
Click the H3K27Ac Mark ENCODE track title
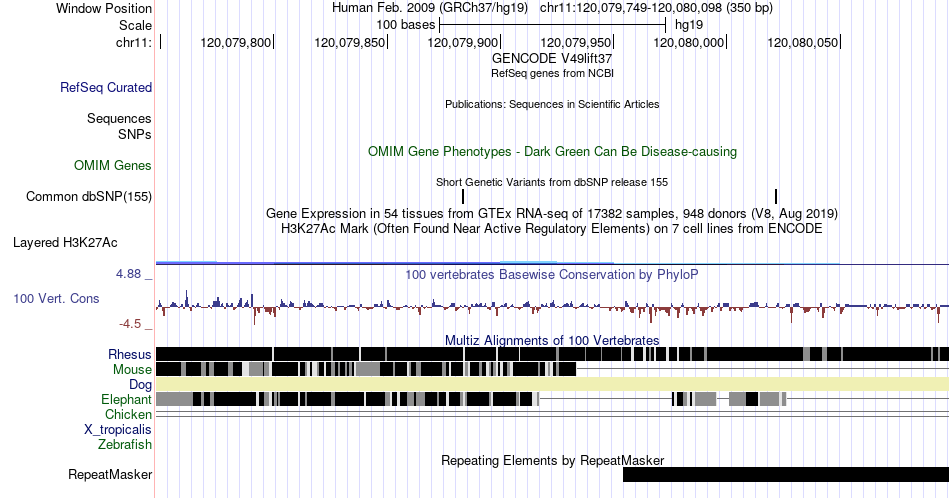[552, 228]
